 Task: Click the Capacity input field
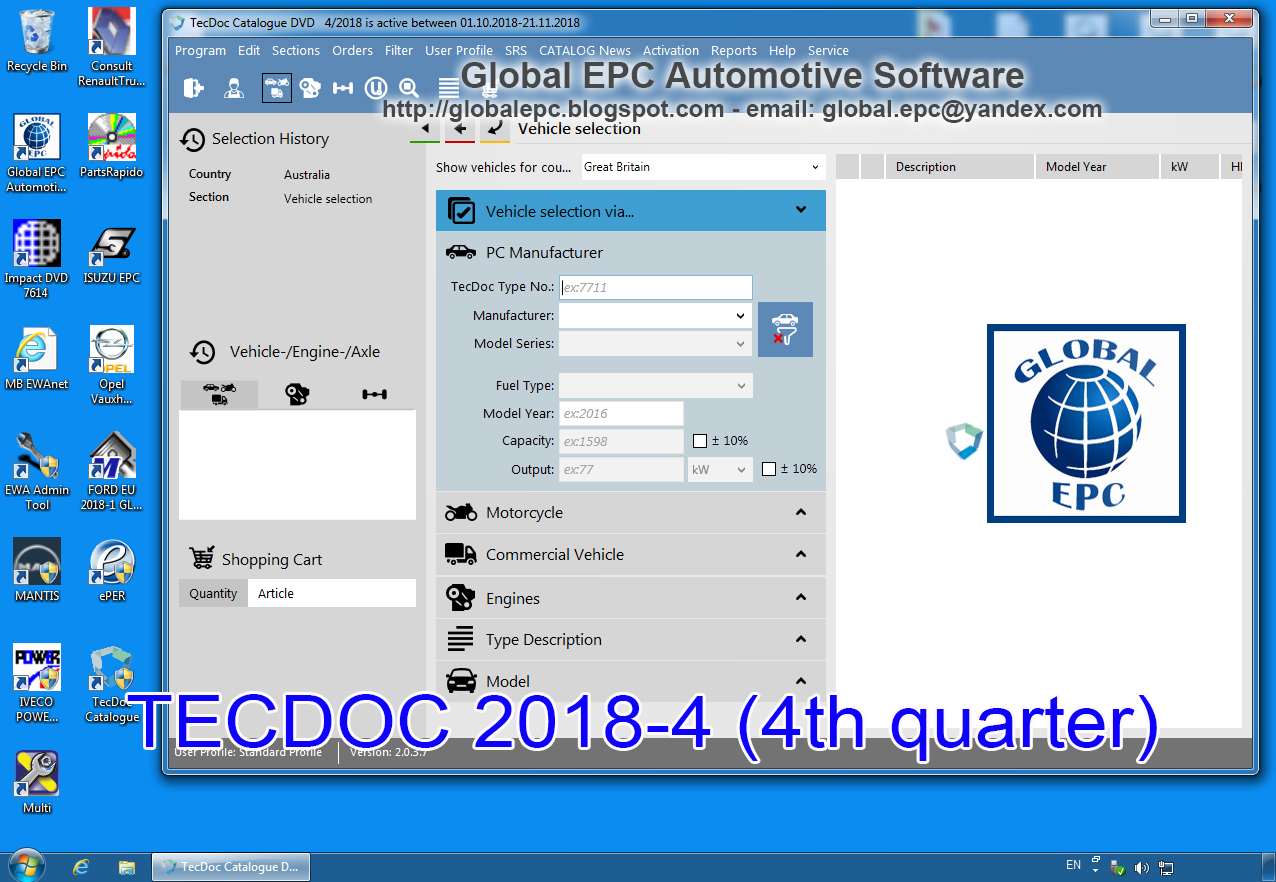pos(621,441)
